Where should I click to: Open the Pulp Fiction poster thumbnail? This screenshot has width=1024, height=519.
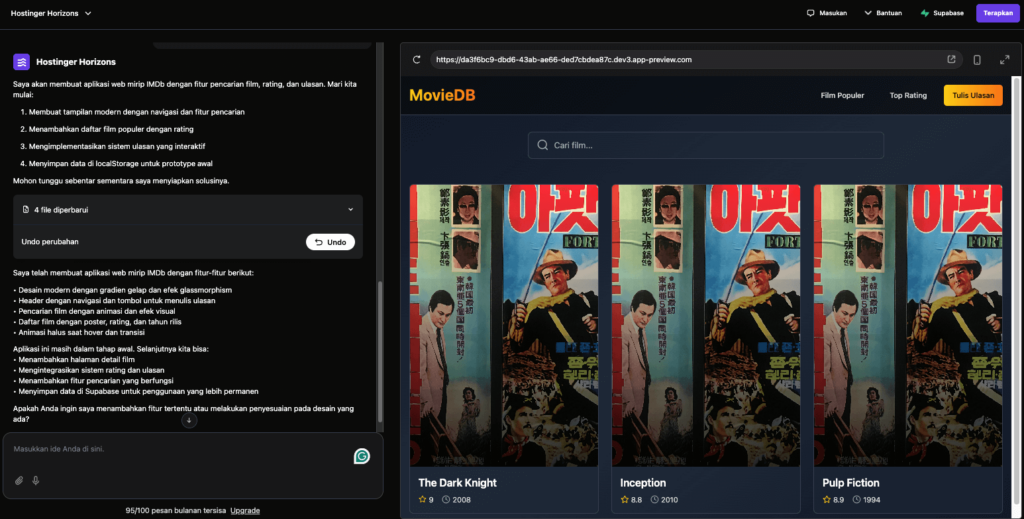point(908,325)
